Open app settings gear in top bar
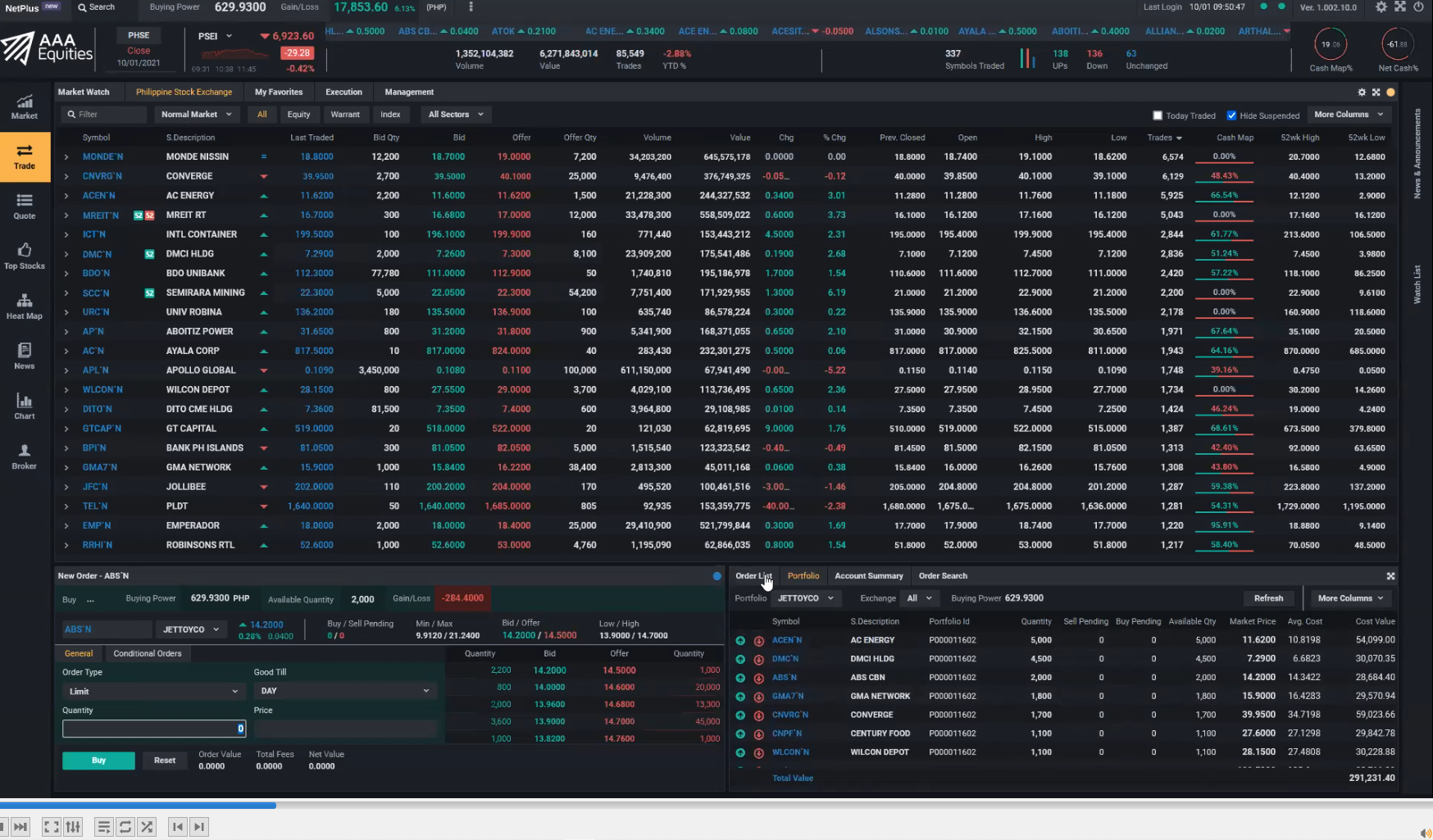The image size is (1433, 840). tap(1381, 7)
